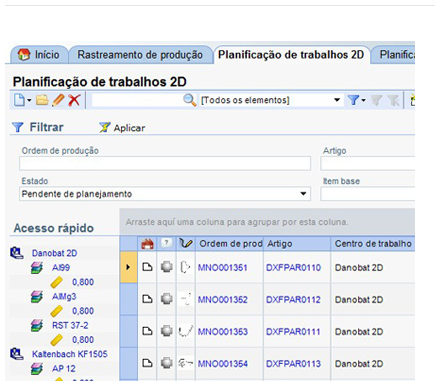Click the blue funnel filter toolbar icon

tap(353, 100)
